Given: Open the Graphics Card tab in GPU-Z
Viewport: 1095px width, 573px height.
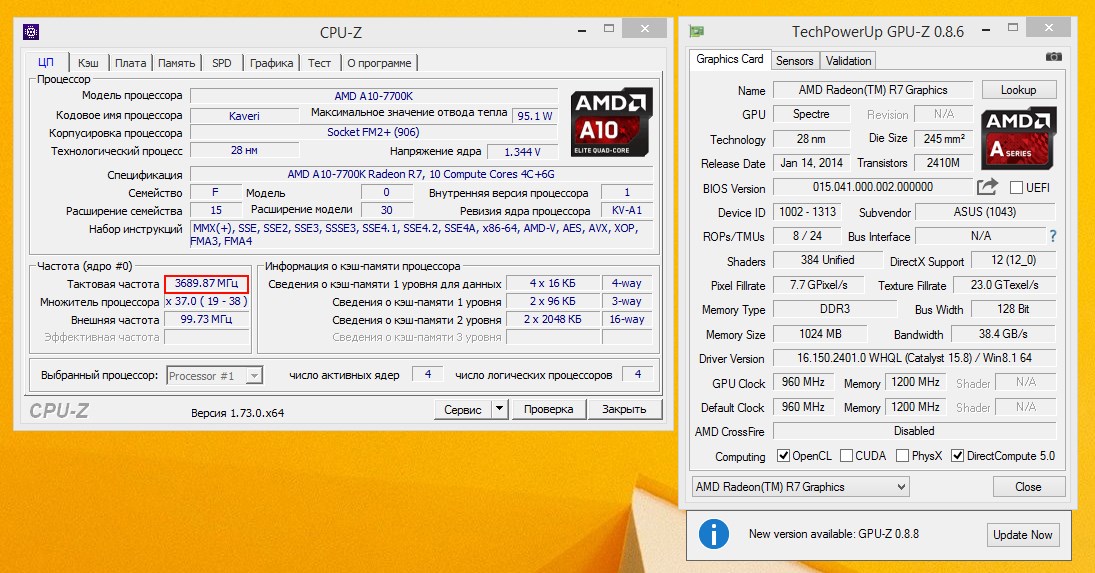Looking at the screenshot, I should coord(730,59).
